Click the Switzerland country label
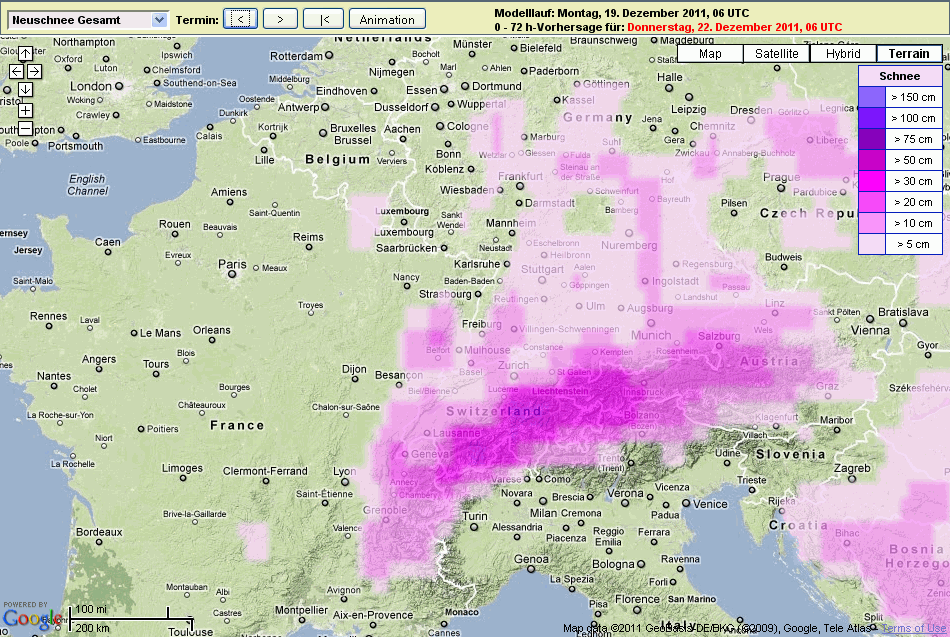The width and height of the screenshot is (950, 637). tap(494, 412)
